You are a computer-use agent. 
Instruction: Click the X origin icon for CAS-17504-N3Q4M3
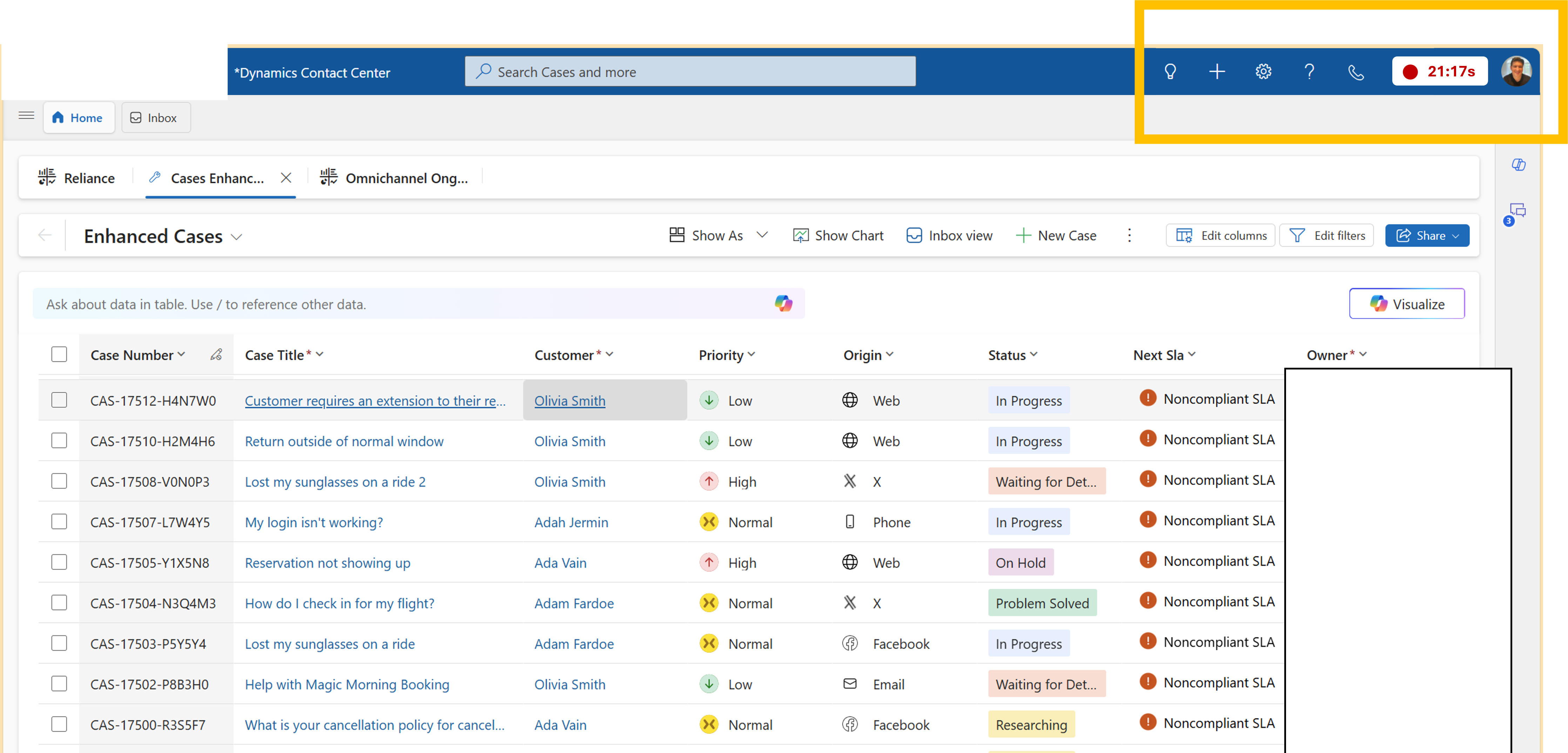click(850, 603)
